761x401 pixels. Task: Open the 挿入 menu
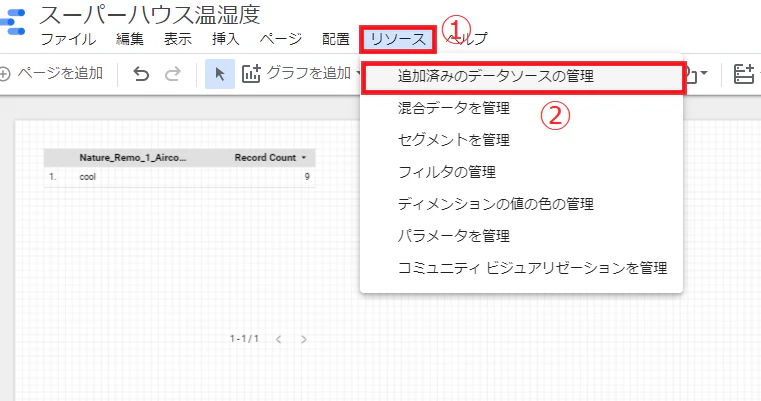(226, 39)
